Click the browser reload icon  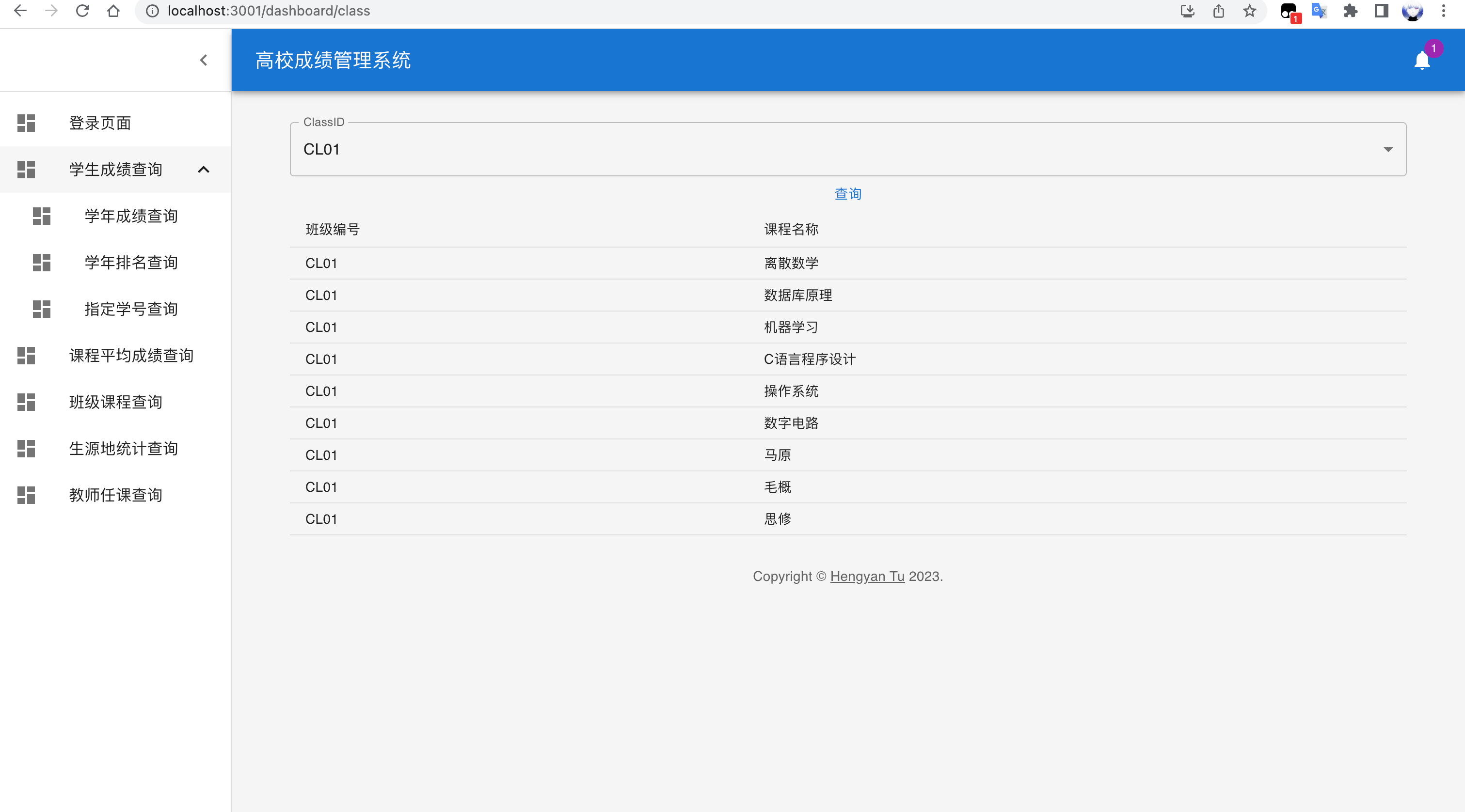pos(82,11)
